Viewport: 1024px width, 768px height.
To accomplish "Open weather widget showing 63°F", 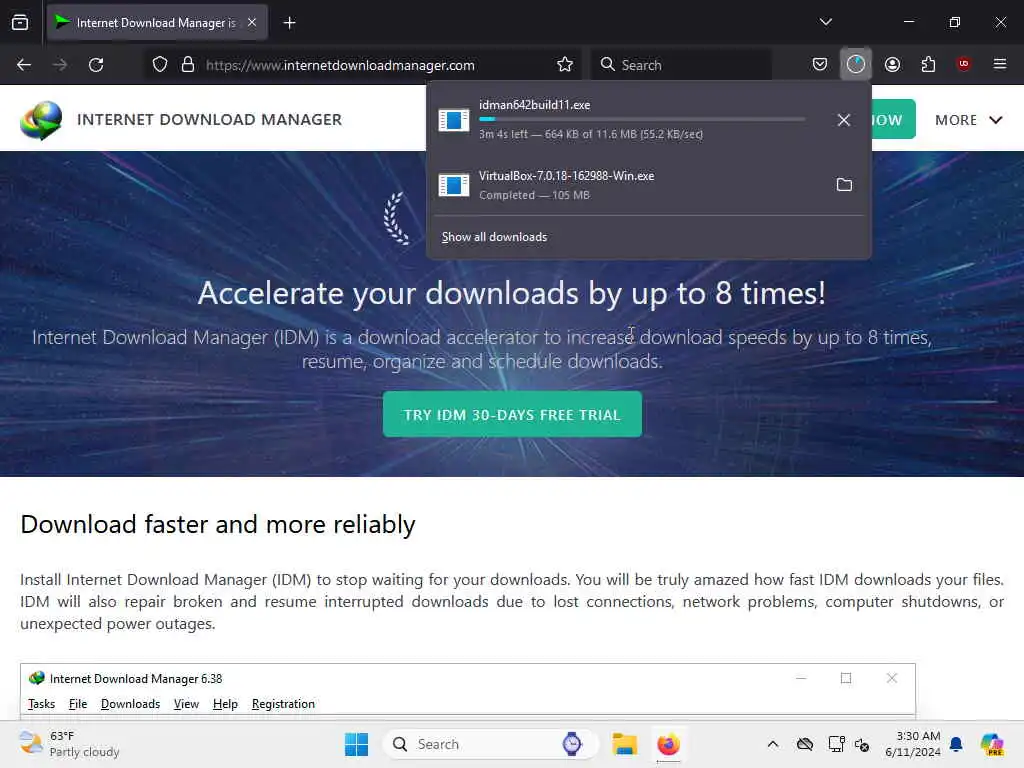I will click(69, 744).
